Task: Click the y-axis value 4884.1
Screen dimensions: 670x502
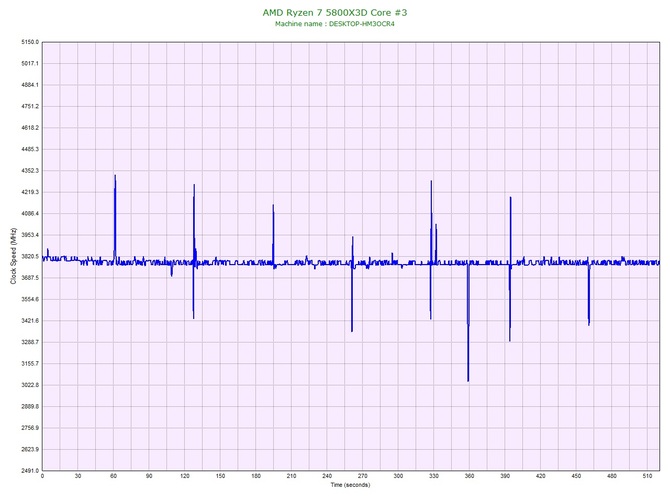Action: coord(30,85)
